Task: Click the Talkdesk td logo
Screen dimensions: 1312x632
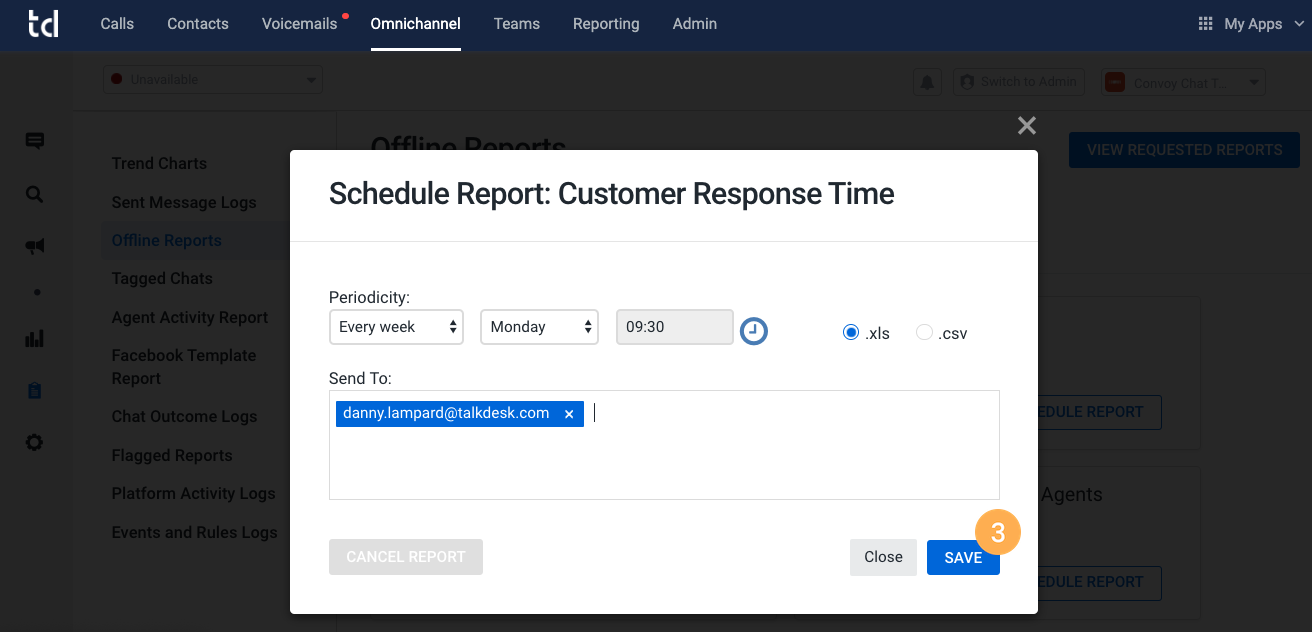Action: (42, 24)
